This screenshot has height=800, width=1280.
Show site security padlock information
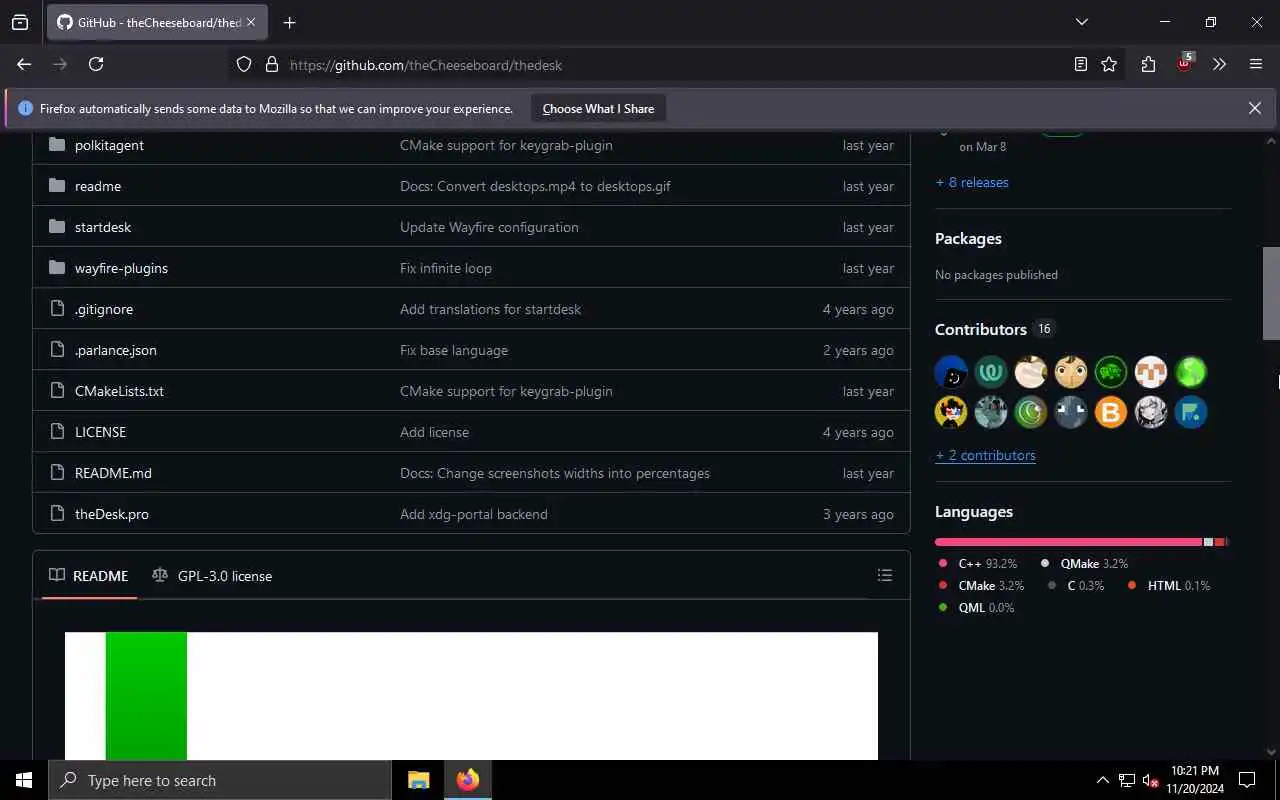tap(271, 64)
